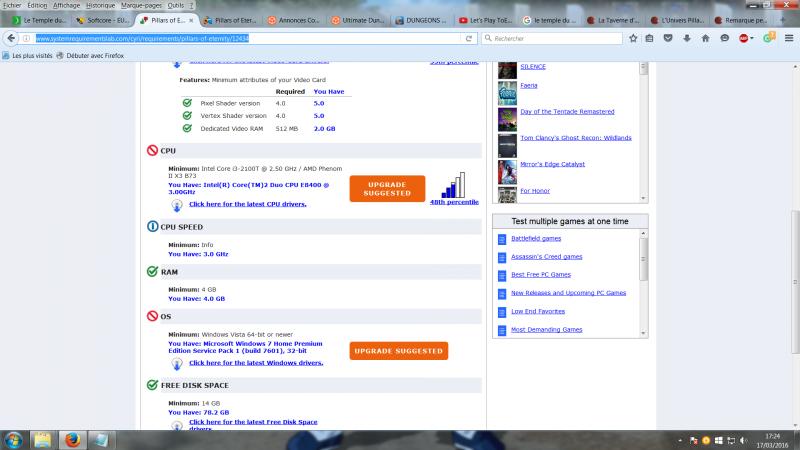
Task: Switch to the Softcore - EU... tab
Action: [x=104, y=20]
